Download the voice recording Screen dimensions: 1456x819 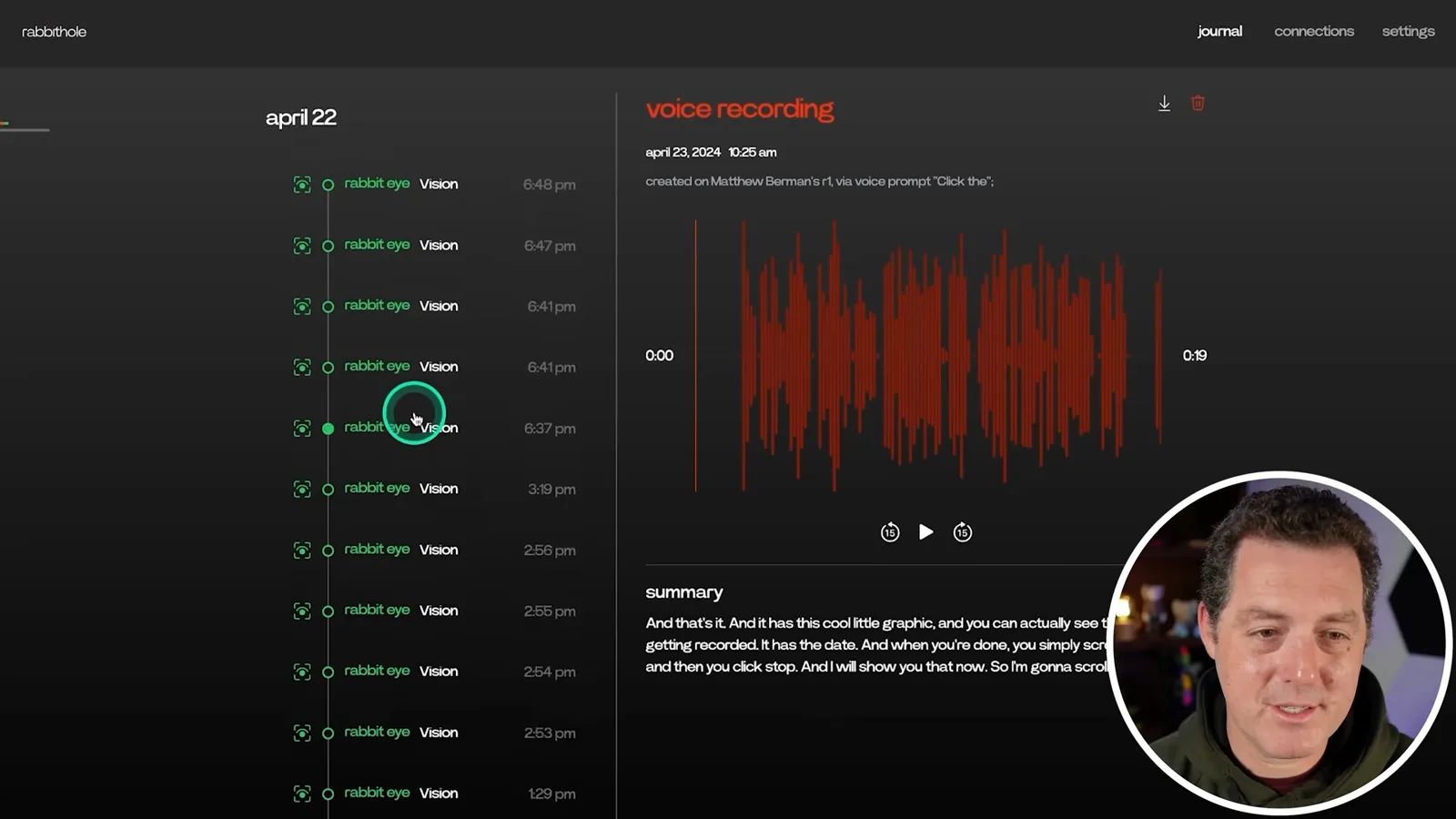click(x=1164, y=104)
